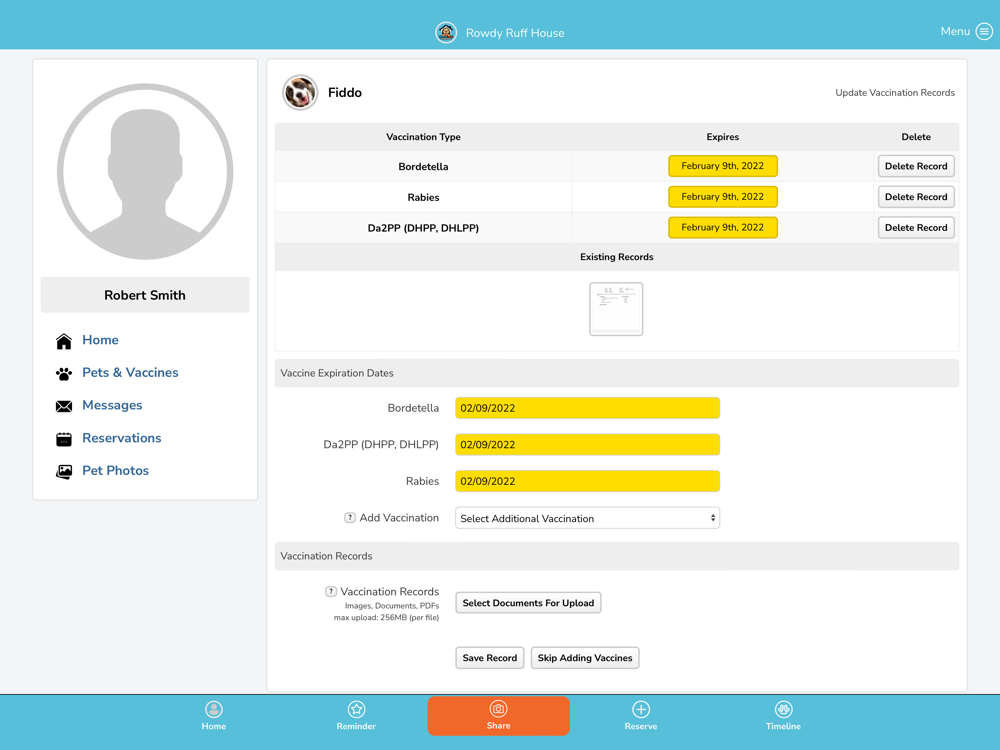1000x750 pixels.
Task: Tap the Reminder star icon
Action: (x=356, y=709)
